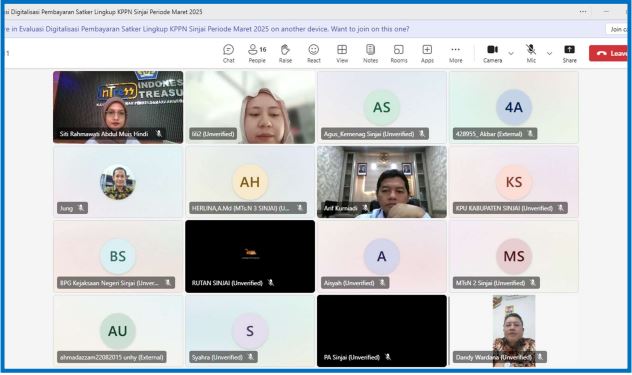Click the muted mic icon beside Agus_Kemenag Sinjai
This screenshot has width=632, height=375.
(422, 133)
